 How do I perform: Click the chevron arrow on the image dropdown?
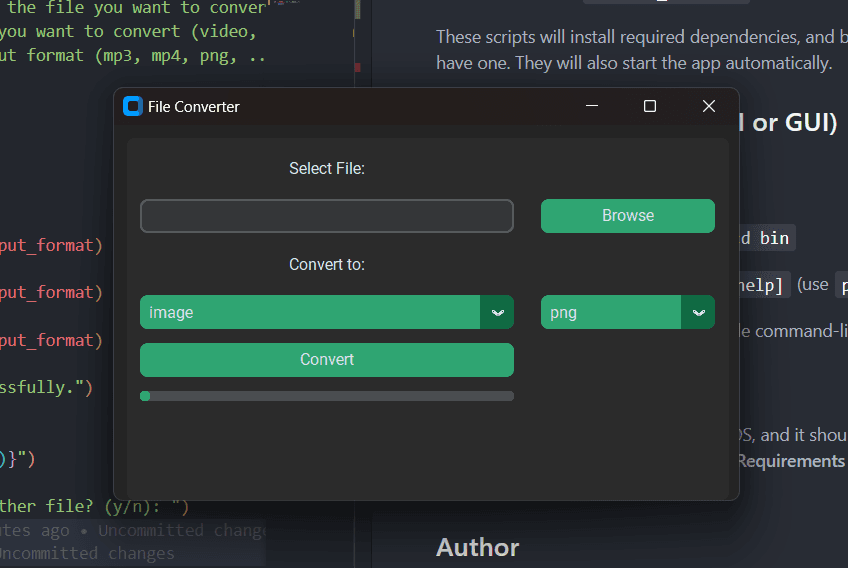[x=497, y=312]
